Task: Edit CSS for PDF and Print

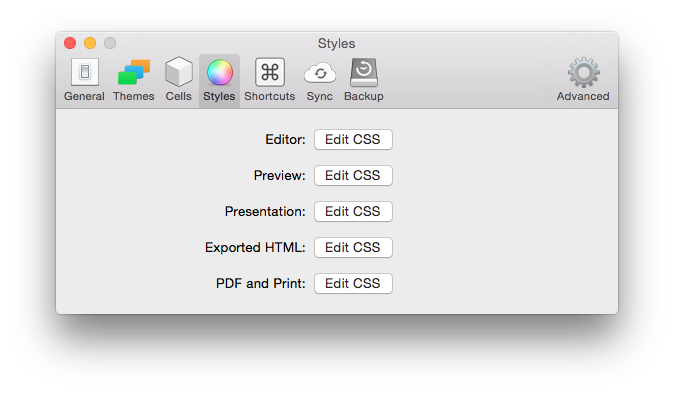Action: [x=353, y=284]
